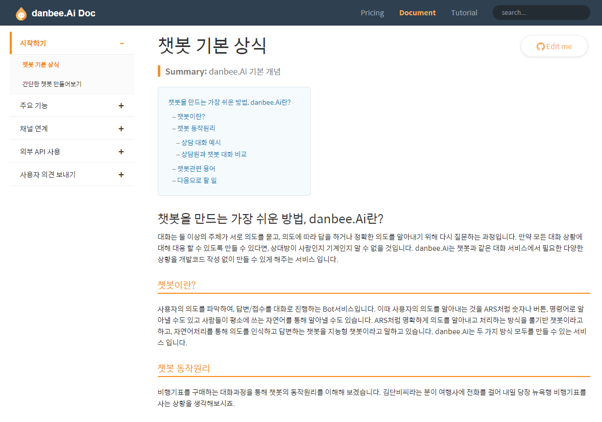Select 외부 API 사용 sidebar label
602x422 pixels.
(x=40, y=152)
